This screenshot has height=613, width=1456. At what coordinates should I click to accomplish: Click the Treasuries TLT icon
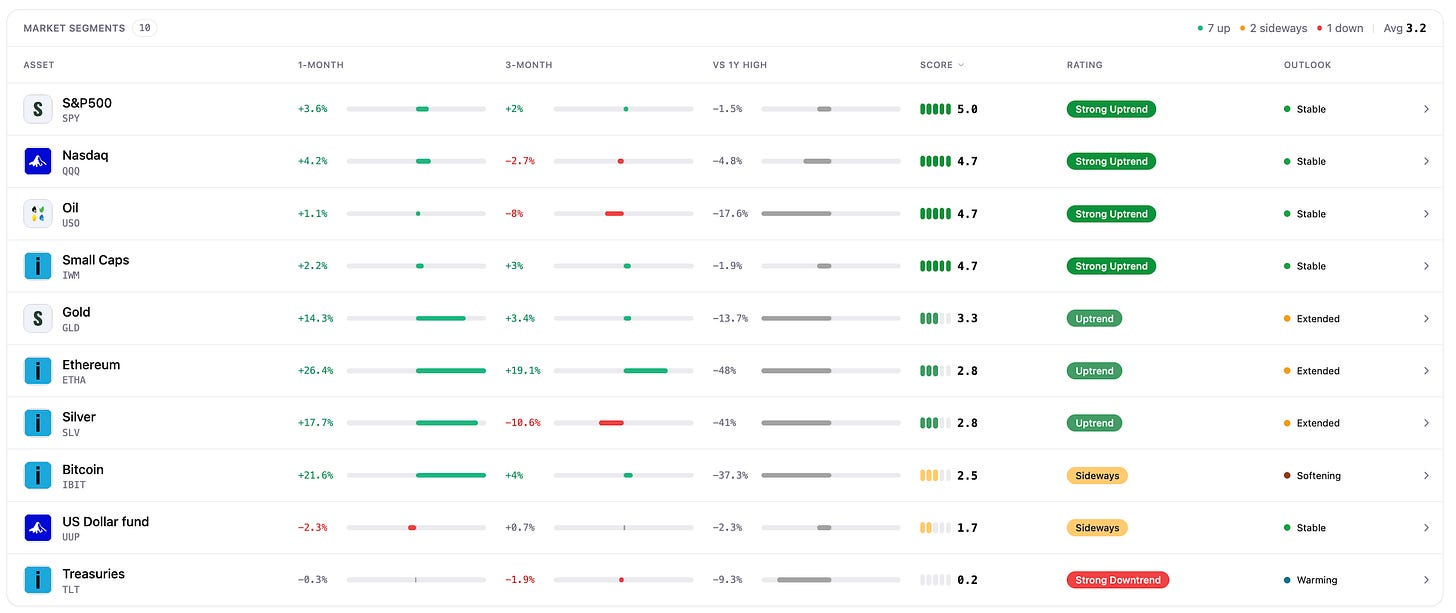pos(38,580)
